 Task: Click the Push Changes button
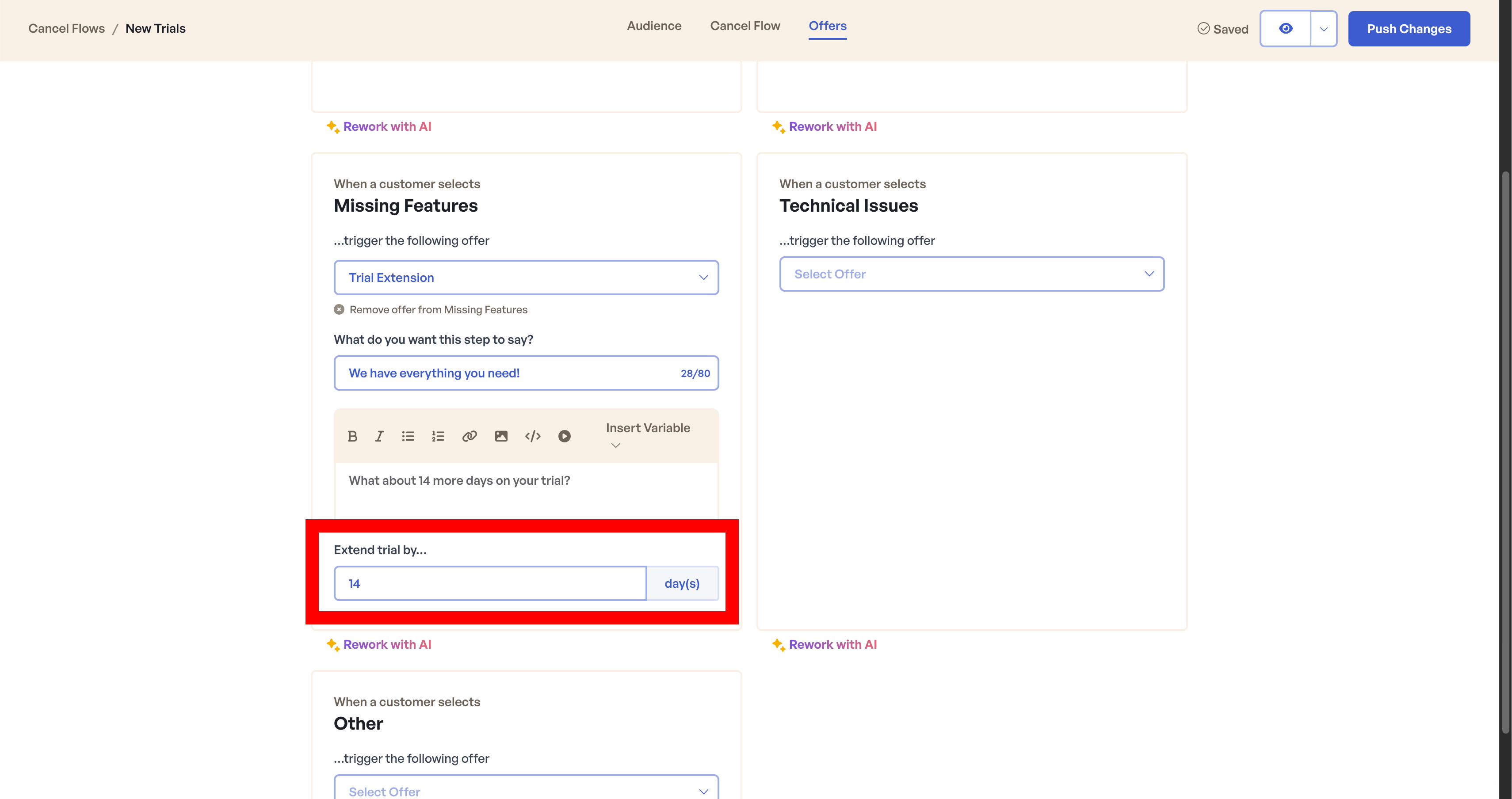(x=1409, y=29)
